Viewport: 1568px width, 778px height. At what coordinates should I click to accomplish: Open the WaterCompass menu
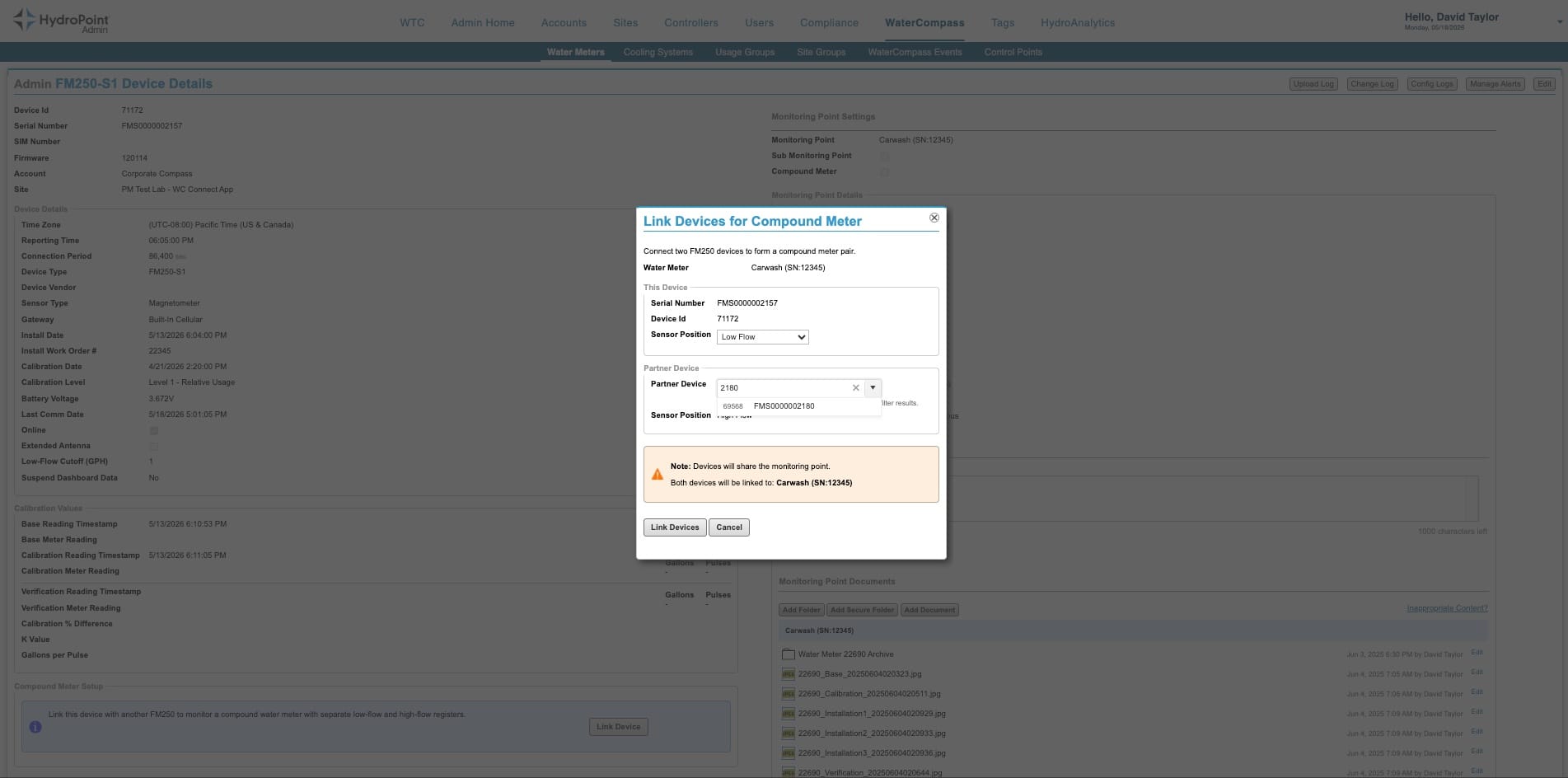924,22
